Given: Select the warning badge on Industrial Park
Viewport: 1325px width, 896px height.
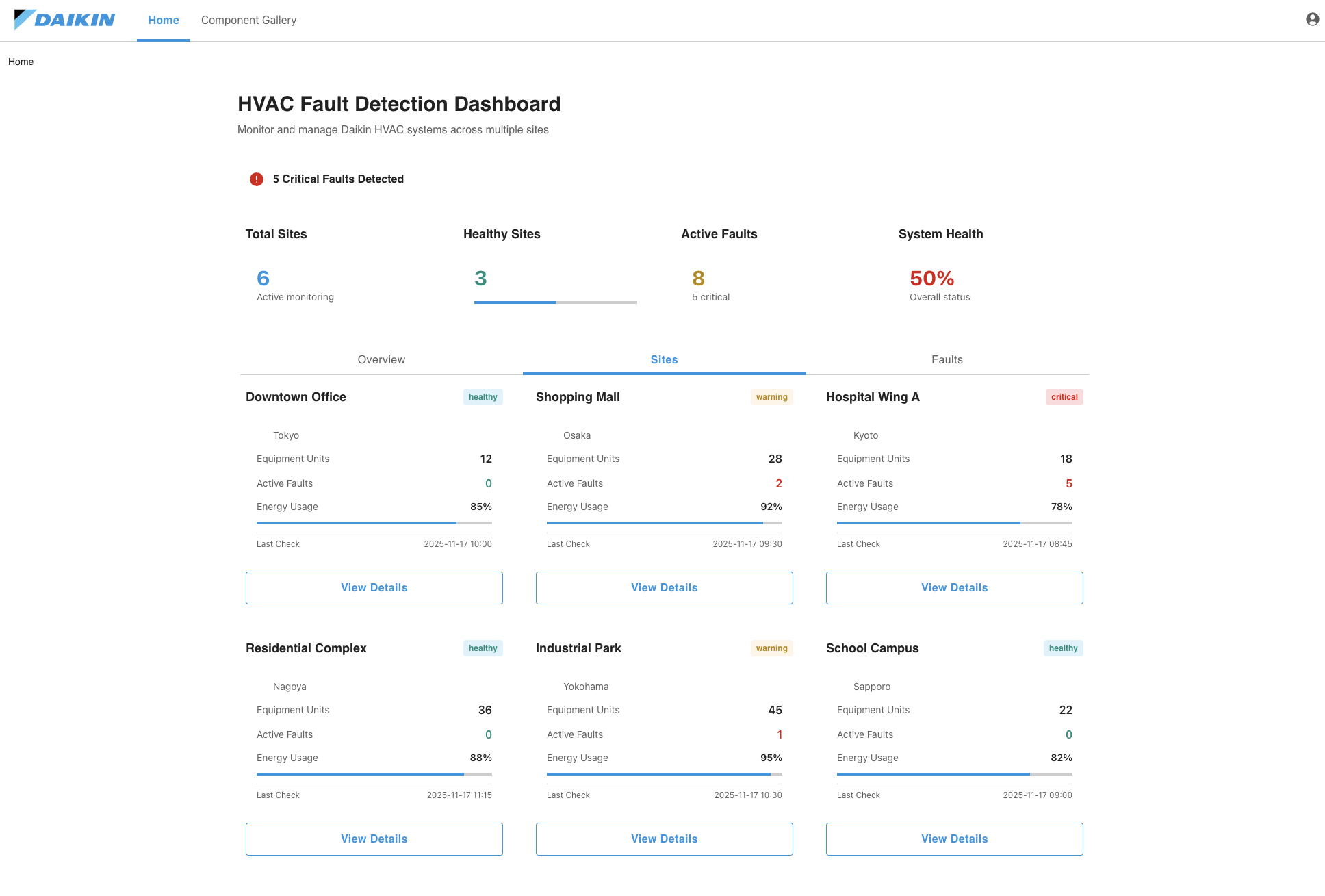Looking at the screenshot, I should [772, 648].
